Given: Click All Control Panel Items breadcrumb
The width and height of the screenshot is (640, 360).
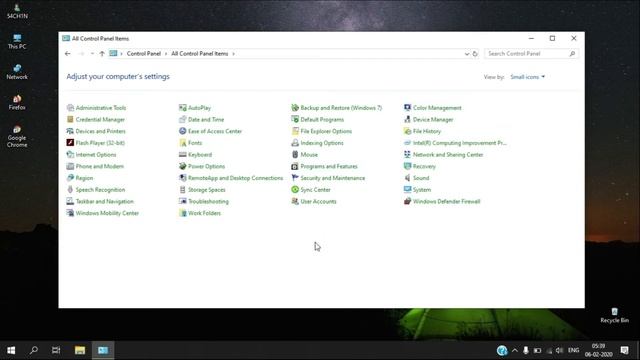Looking at the screenshot, I should click(x=200, y=53).
